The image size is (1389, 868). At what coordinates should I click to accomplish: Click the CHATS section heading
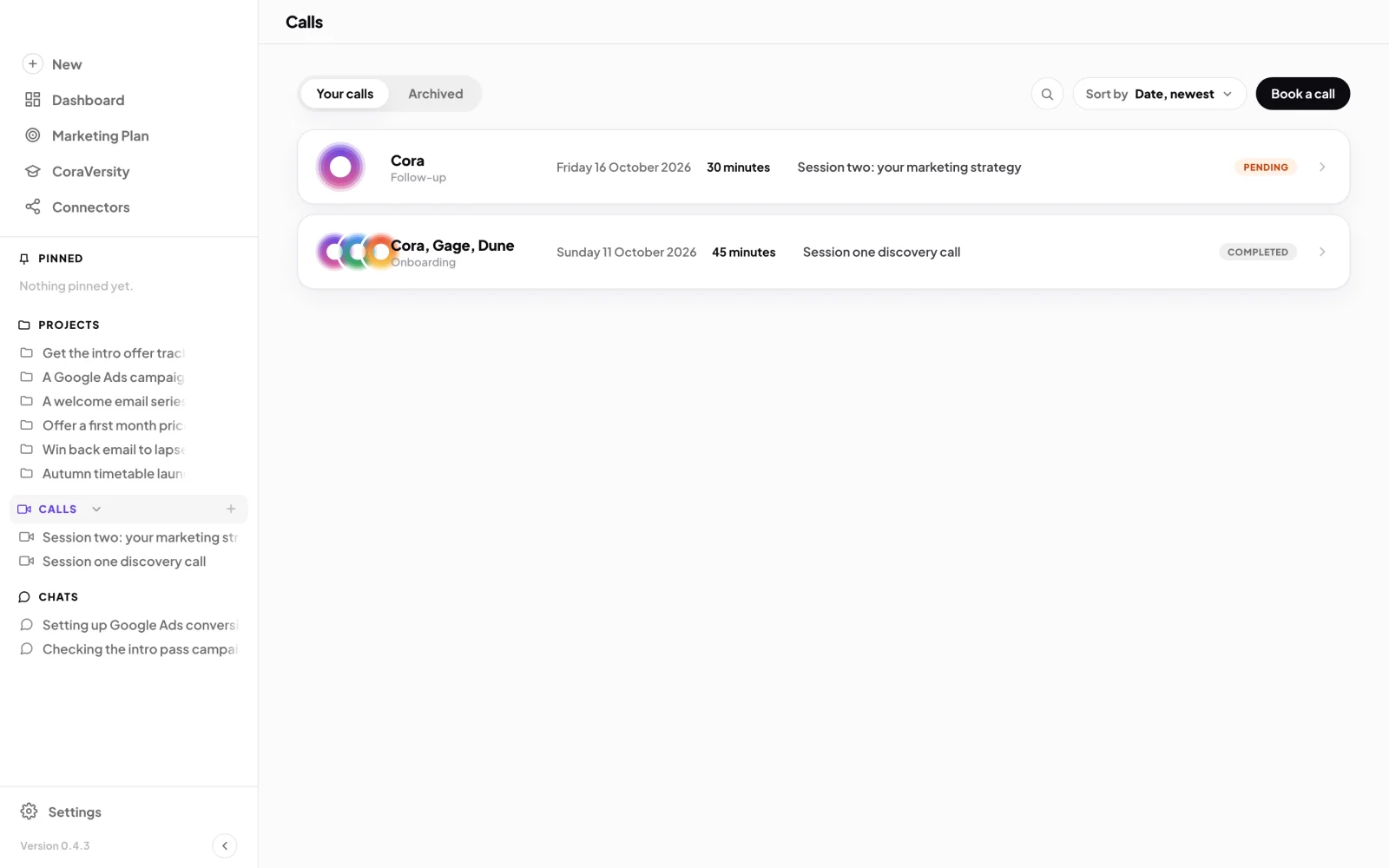click(x=58, y=597)
